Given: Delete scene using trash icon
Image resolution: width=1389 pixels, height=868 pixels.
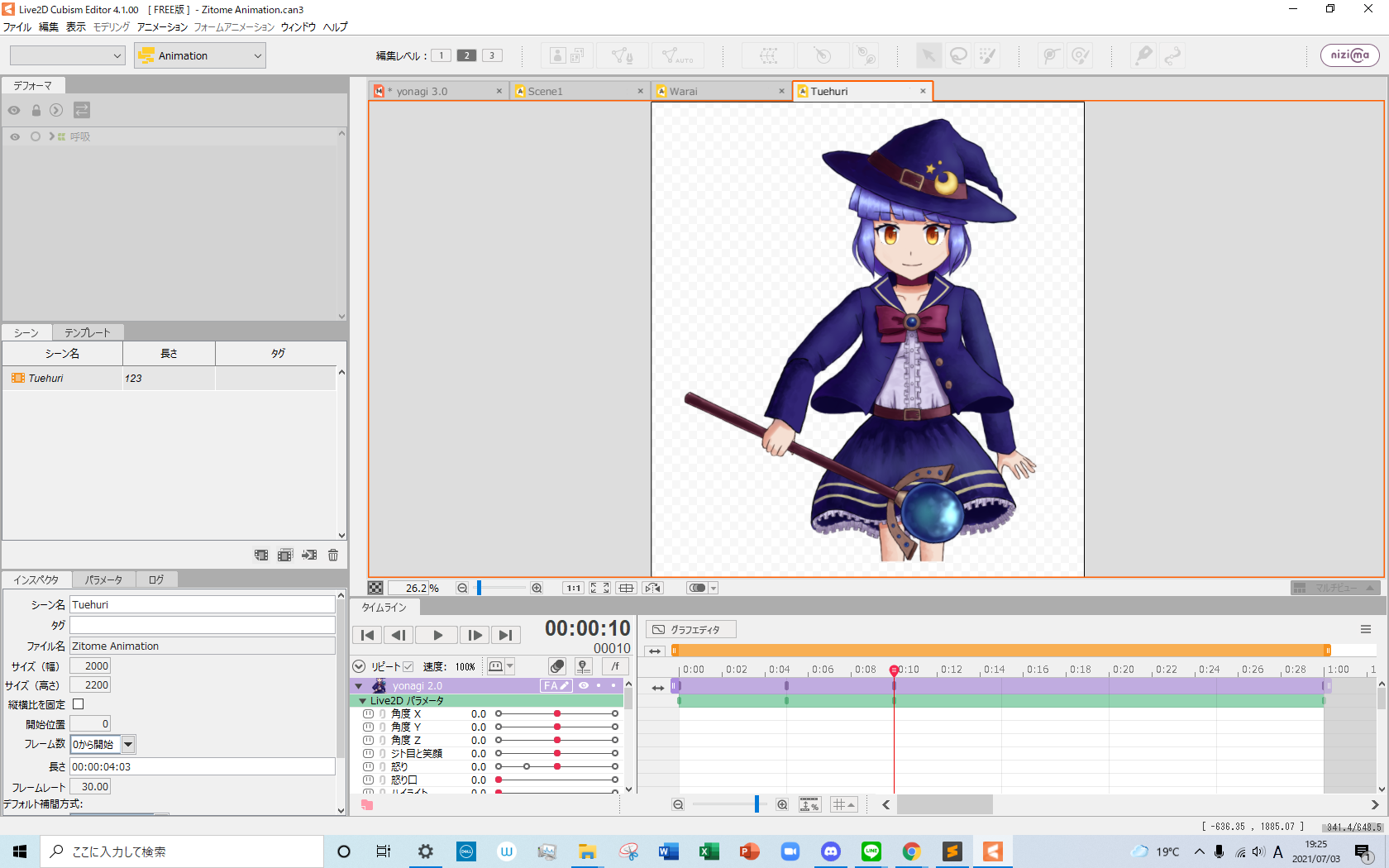Looking at the screenshot, I should [333, 555].
